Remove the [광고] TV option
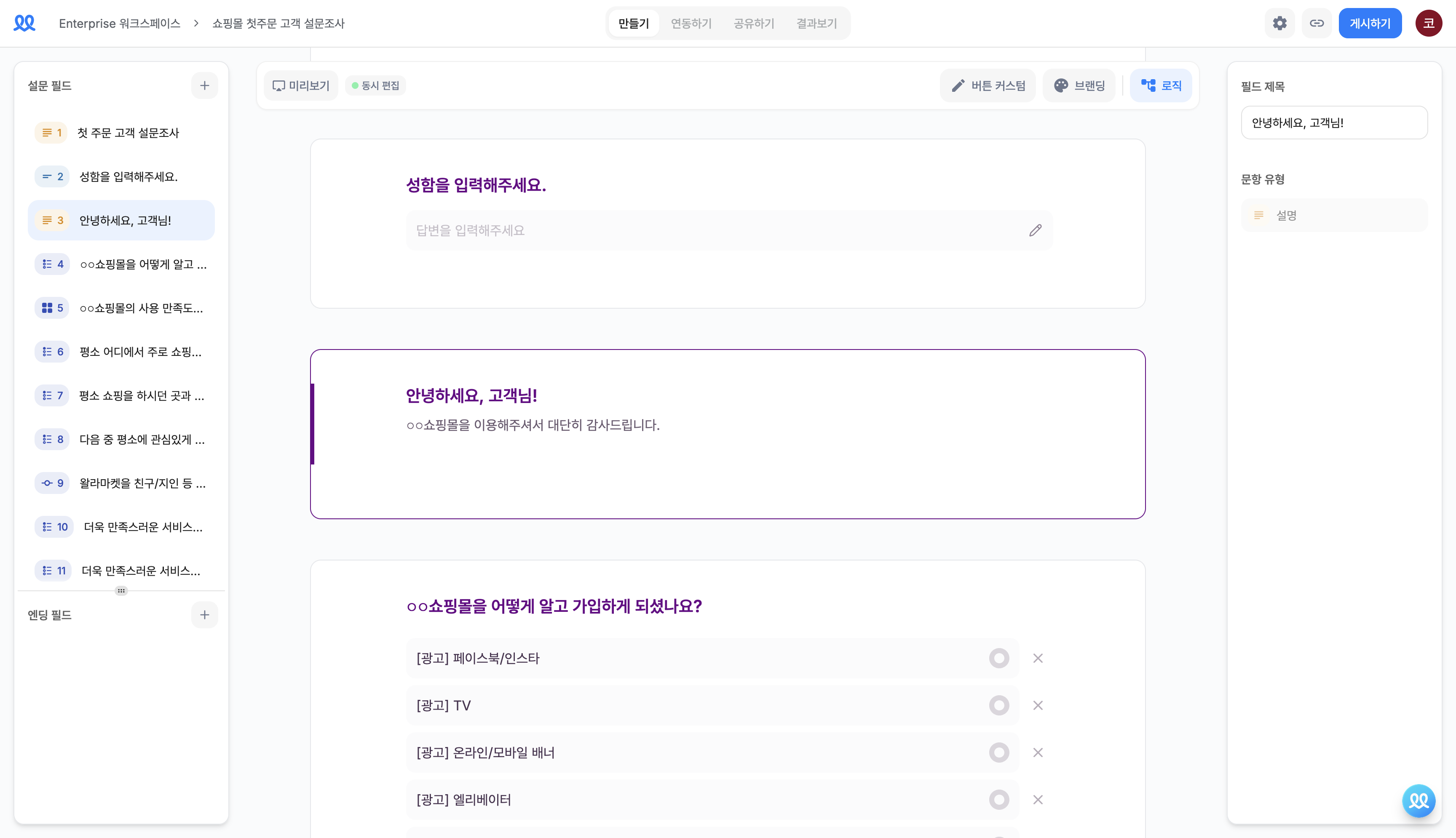 pyautogui.click(x=1038, y=705)
